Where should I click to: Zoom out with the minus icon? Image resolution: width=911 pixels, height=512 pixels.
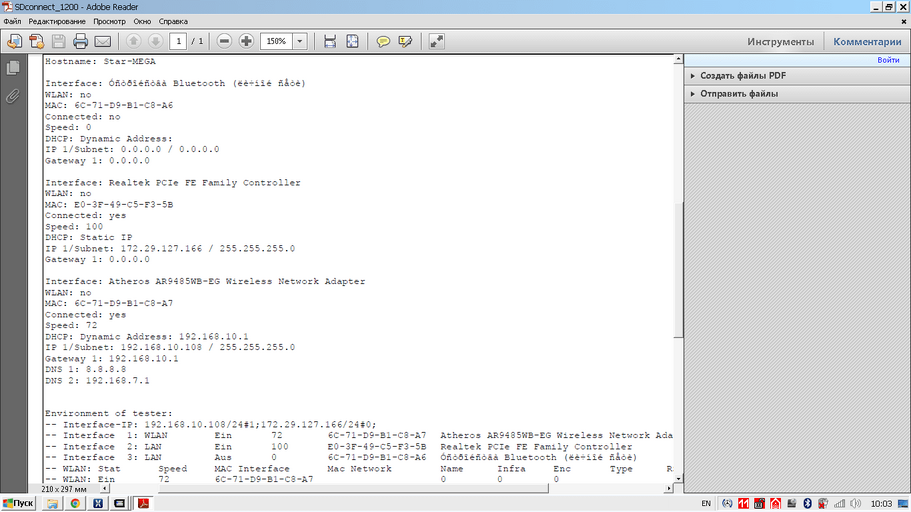[224, 41]
